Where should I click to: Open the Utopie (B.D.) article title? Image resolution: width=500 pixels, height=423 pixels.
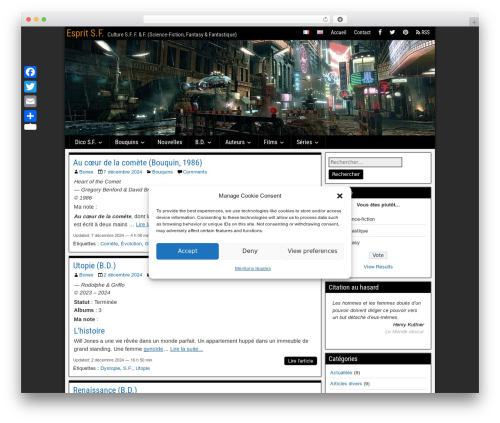pos(94,266)
